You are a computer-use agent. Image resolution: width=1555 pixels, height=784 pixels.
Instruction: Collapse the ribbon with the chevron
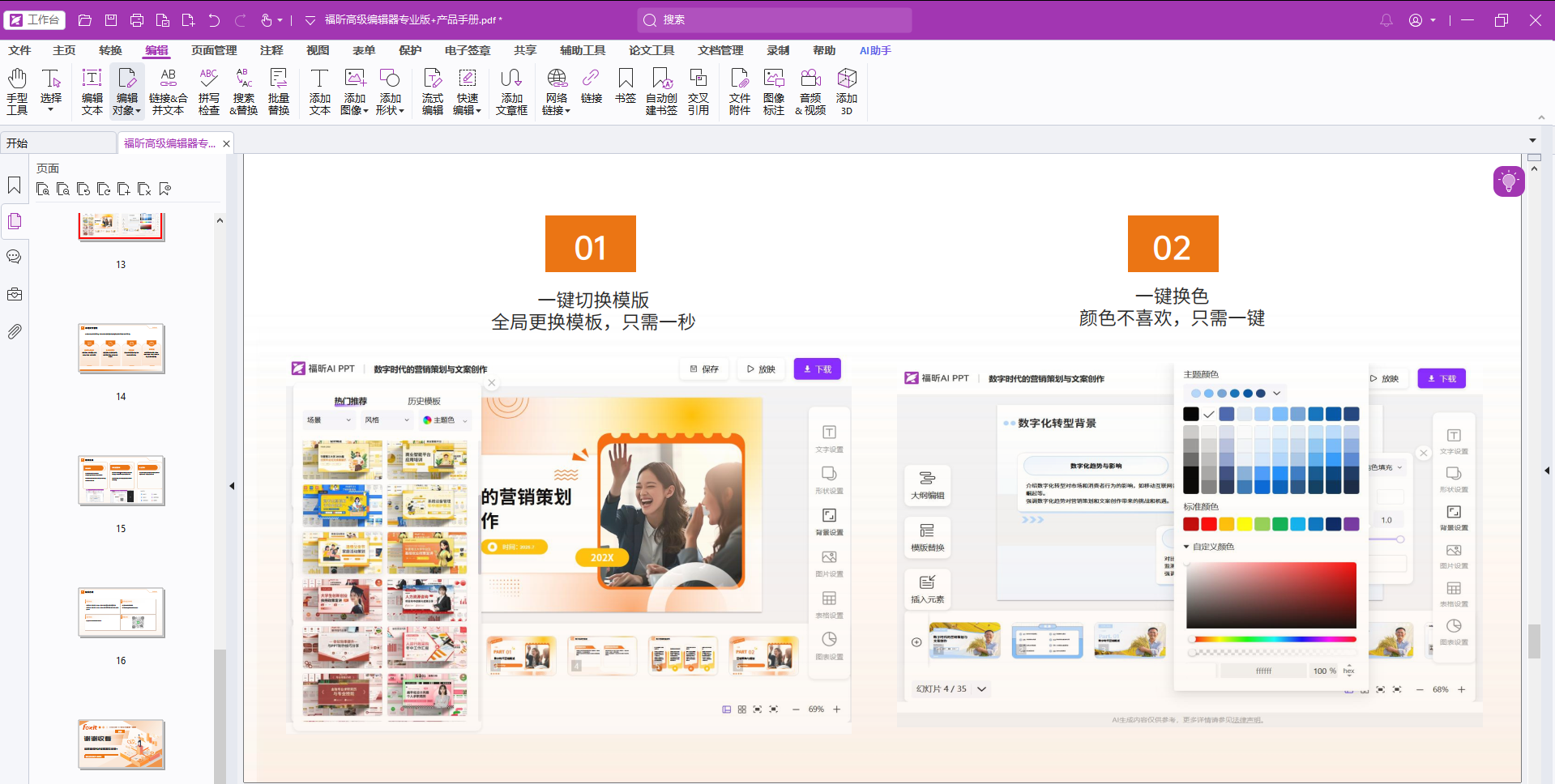[x=1541, y=117]
